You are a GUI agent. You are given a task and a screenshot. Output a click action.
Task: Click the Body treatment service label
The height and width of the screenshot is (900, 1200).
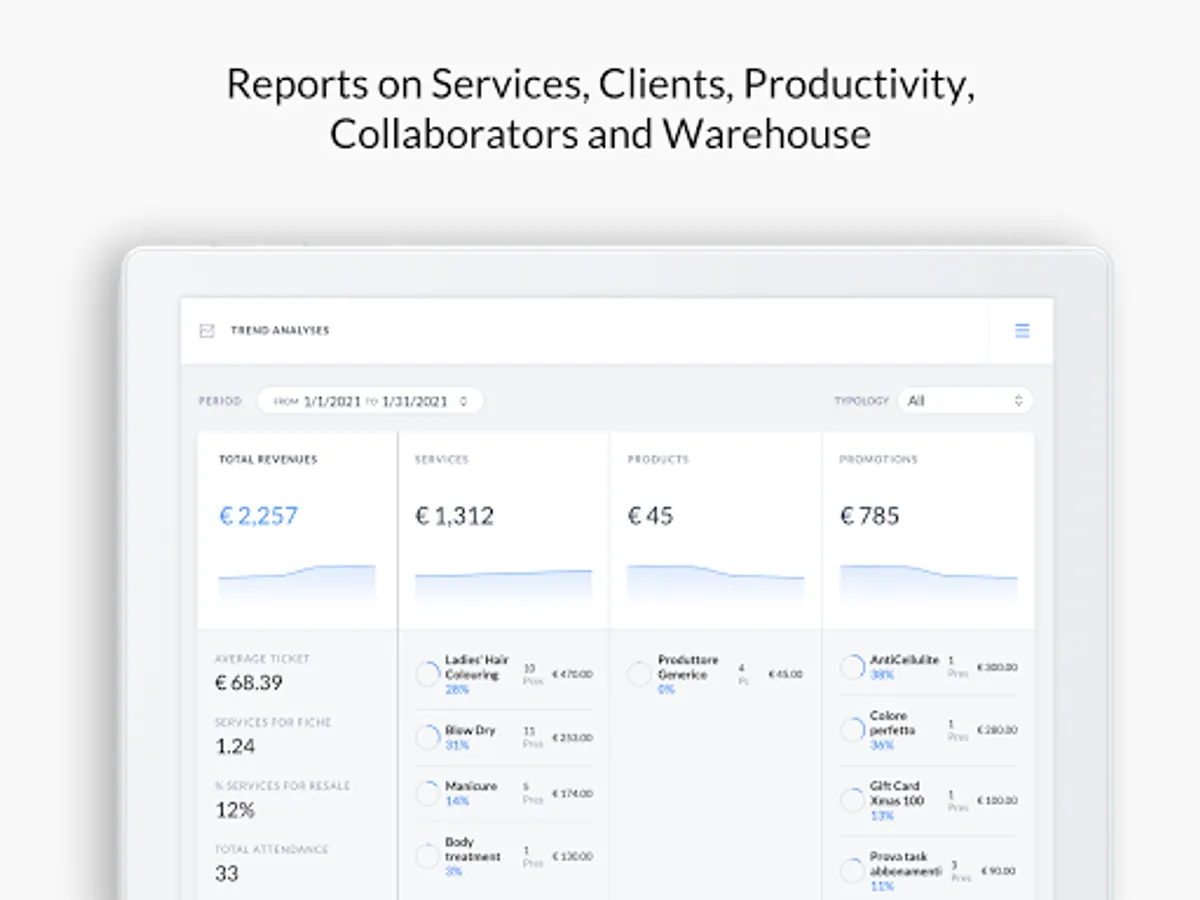pyautogui.click(x=473, y=849)
